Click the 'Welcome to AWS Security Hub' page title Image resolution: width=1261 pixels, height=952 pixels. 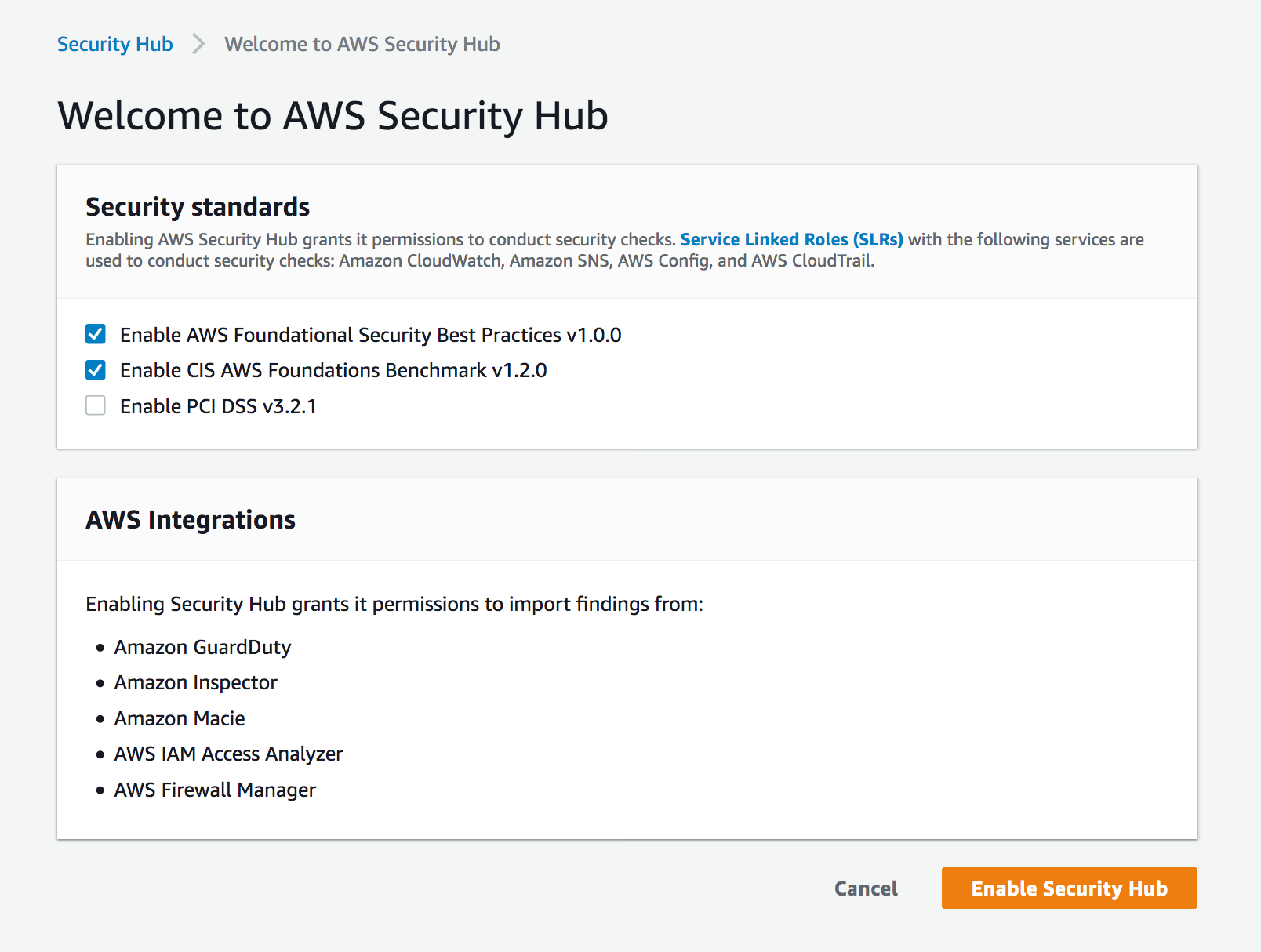point(333,115)
